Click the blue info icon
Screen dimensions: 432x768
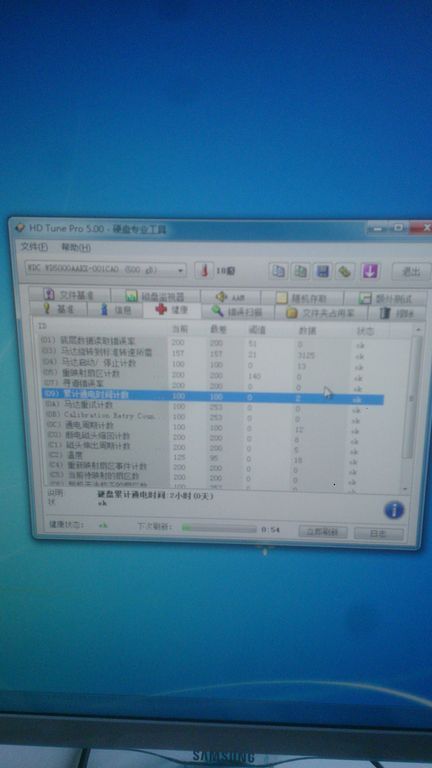pos(394,510)
